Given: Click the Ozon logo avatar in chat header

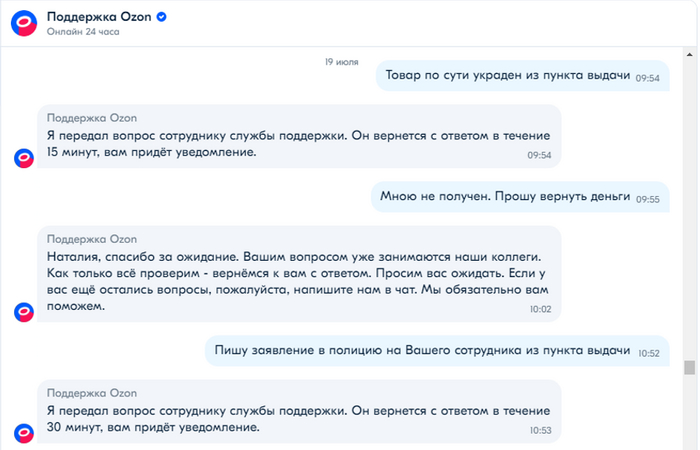Looking at the screenshot, I should [24, 22].
